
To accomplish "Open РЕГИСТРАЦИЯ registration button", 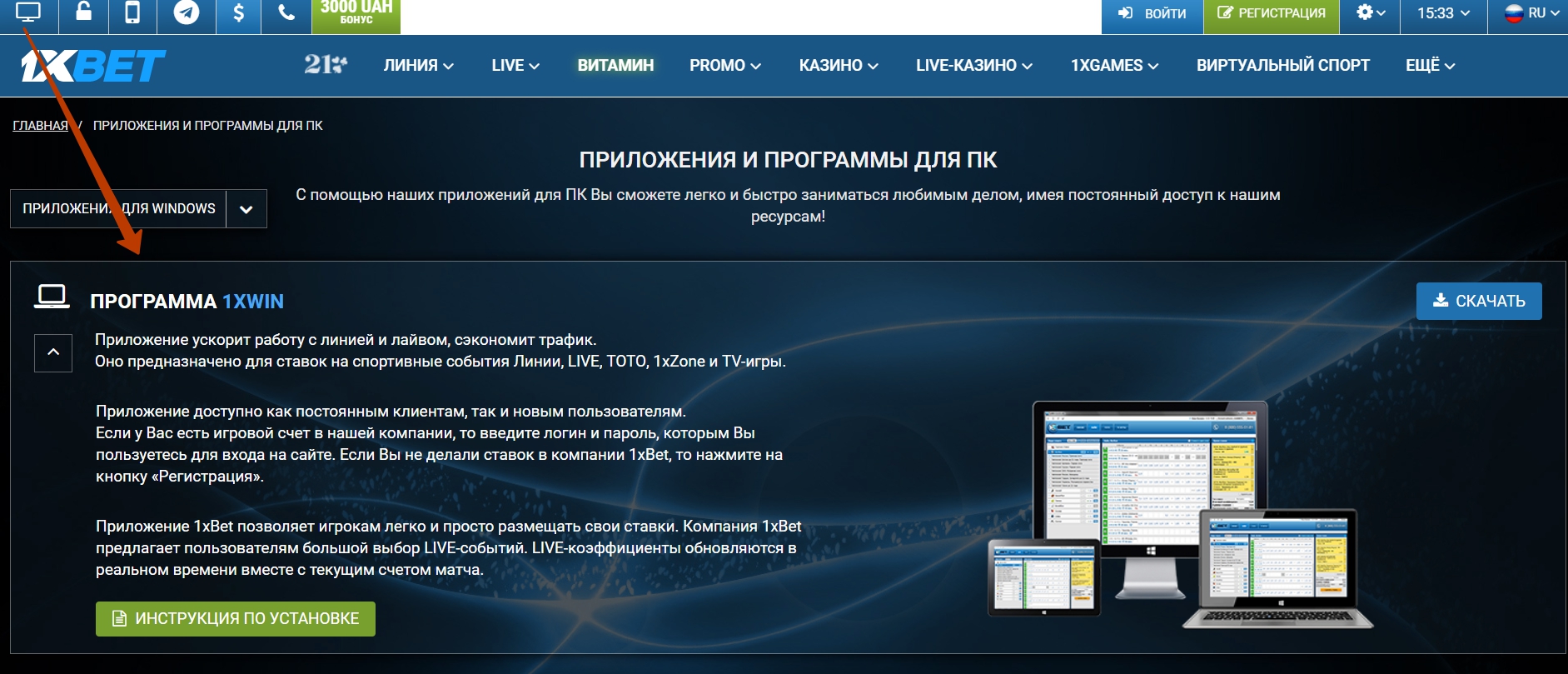I will [1272, 13].
